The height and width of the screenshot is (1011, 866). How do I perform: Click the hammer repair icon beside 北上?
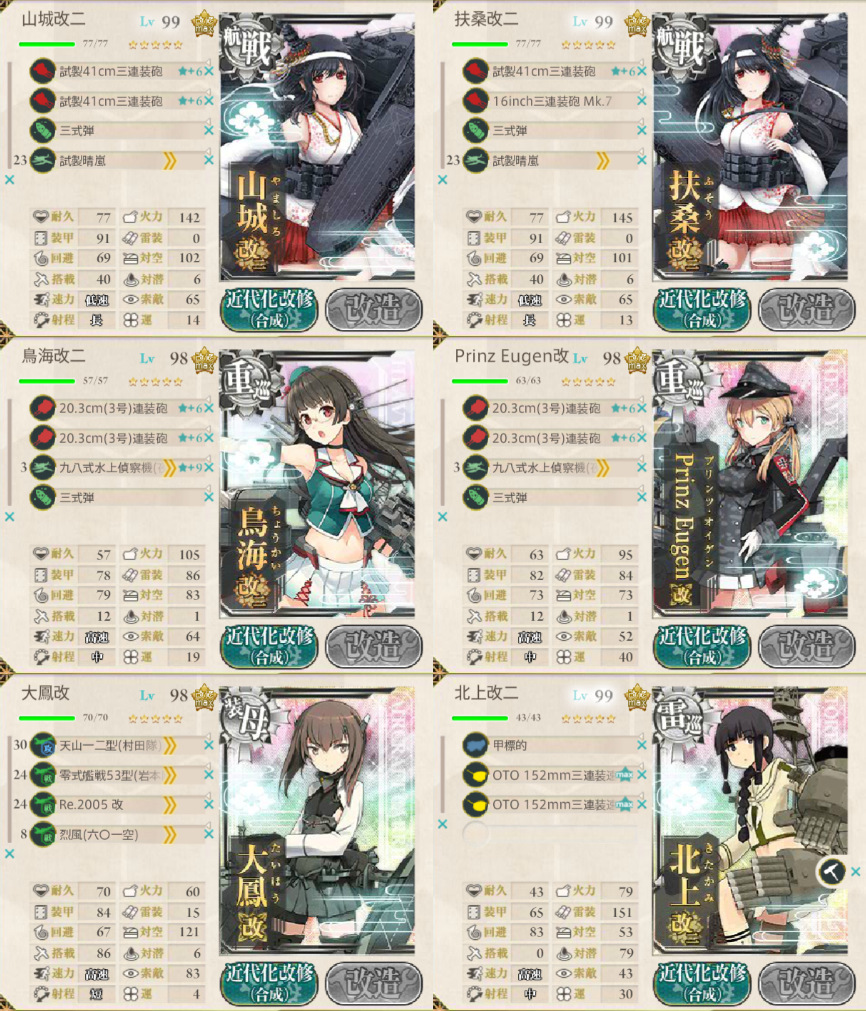[831, 872]
